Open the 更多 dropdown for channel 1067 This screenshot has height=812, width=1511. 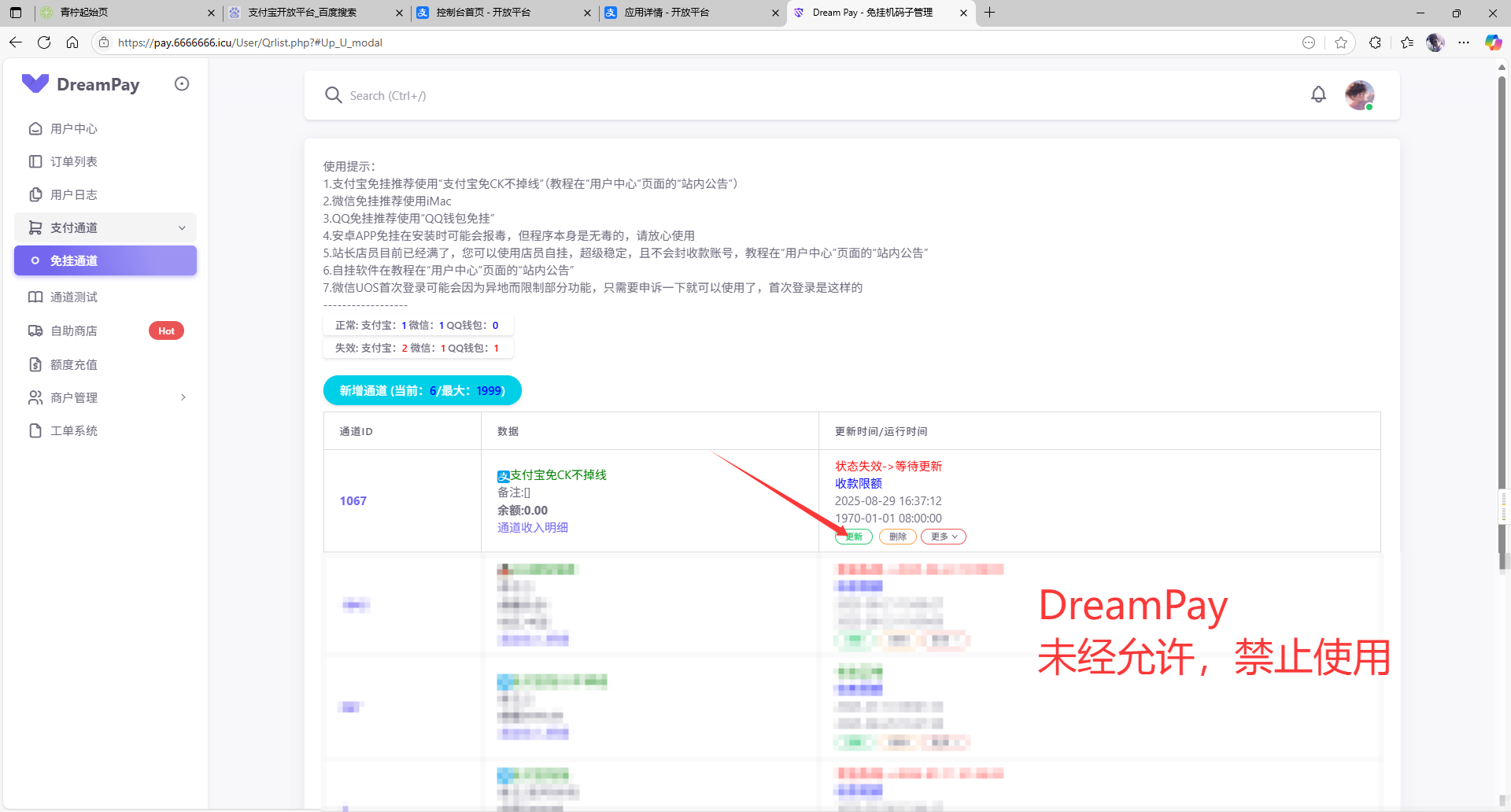[x=943, y=537]
